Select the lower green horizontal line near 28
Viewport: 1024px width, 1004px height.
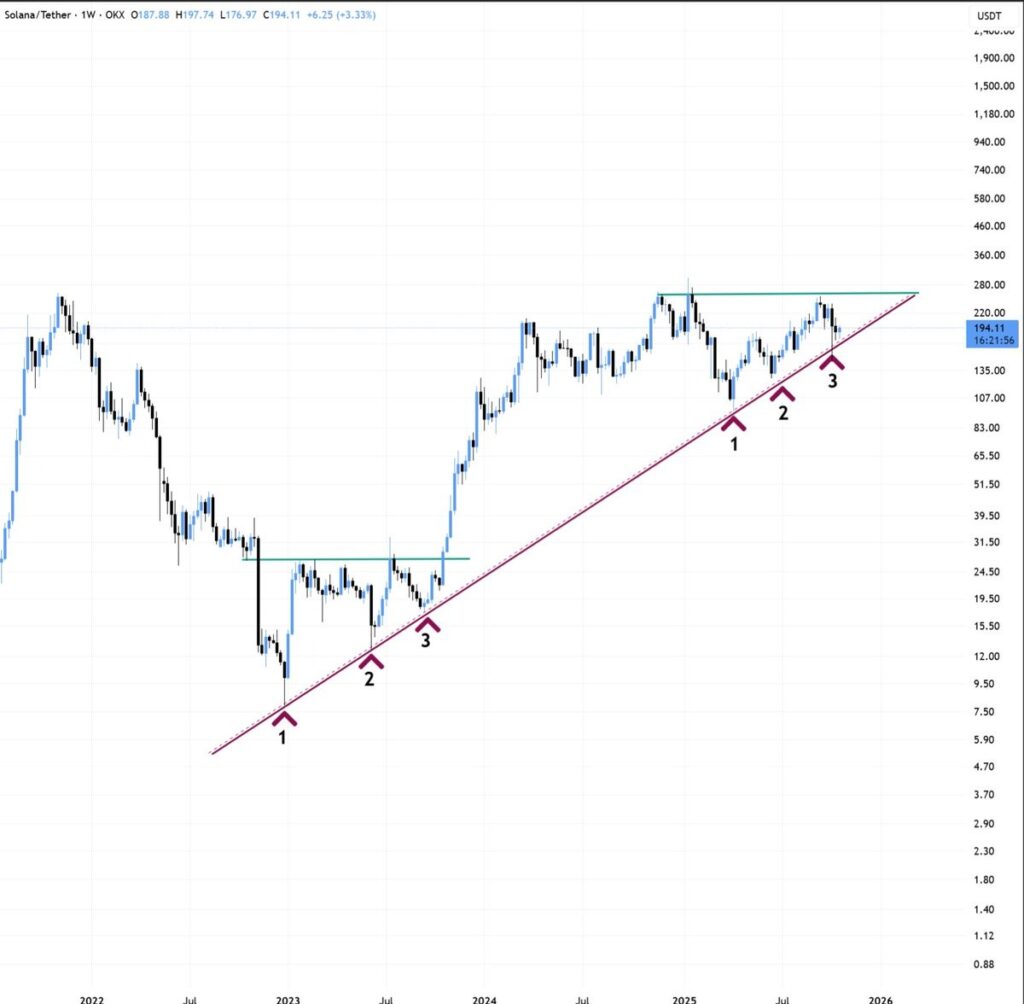pos(360,558)
